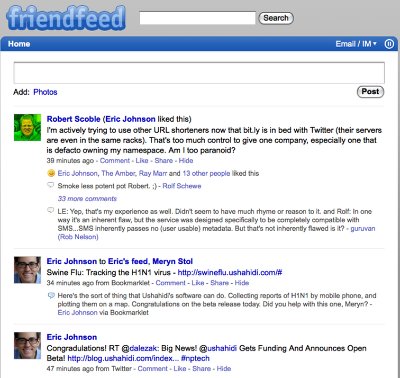The image size is (400, 378).
Task: Go to the Home tab
Action: point(19,44)
